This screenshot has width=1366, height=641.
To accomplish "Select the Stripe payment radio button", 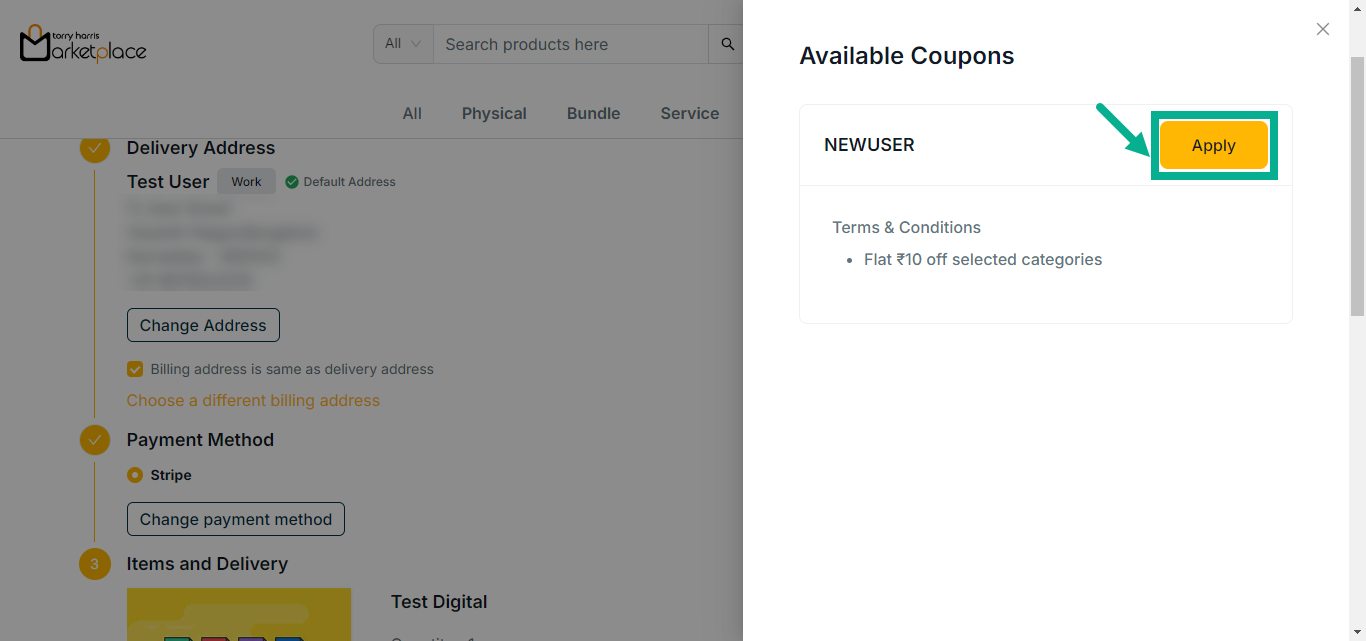I will tap(135, 475).
